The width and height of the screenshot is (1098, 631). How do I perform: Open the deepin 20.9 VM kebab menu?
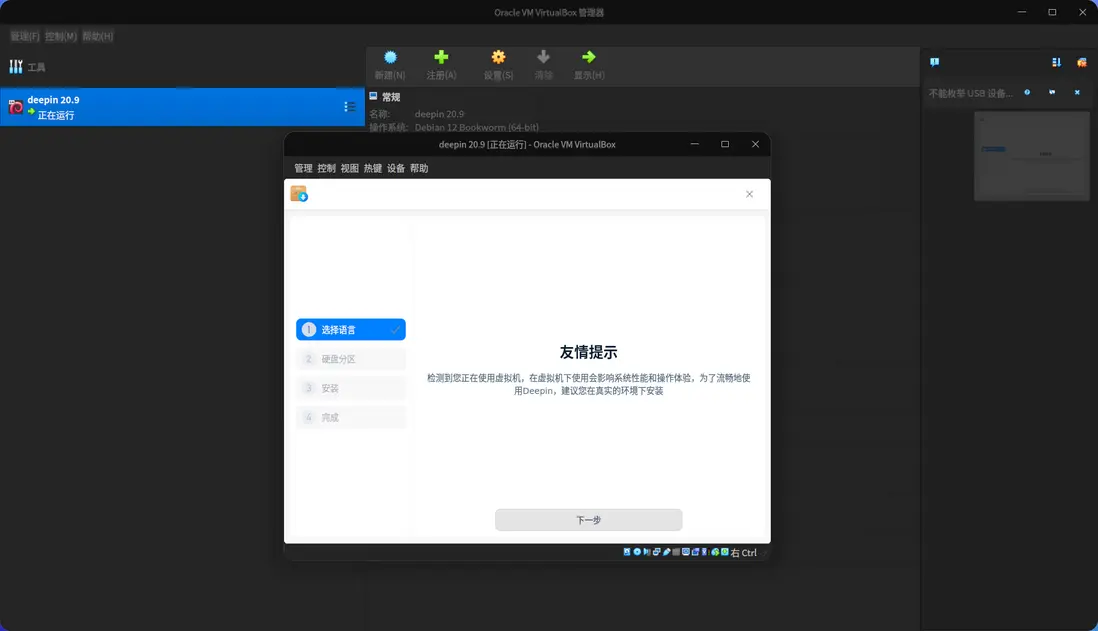(348, 106)
